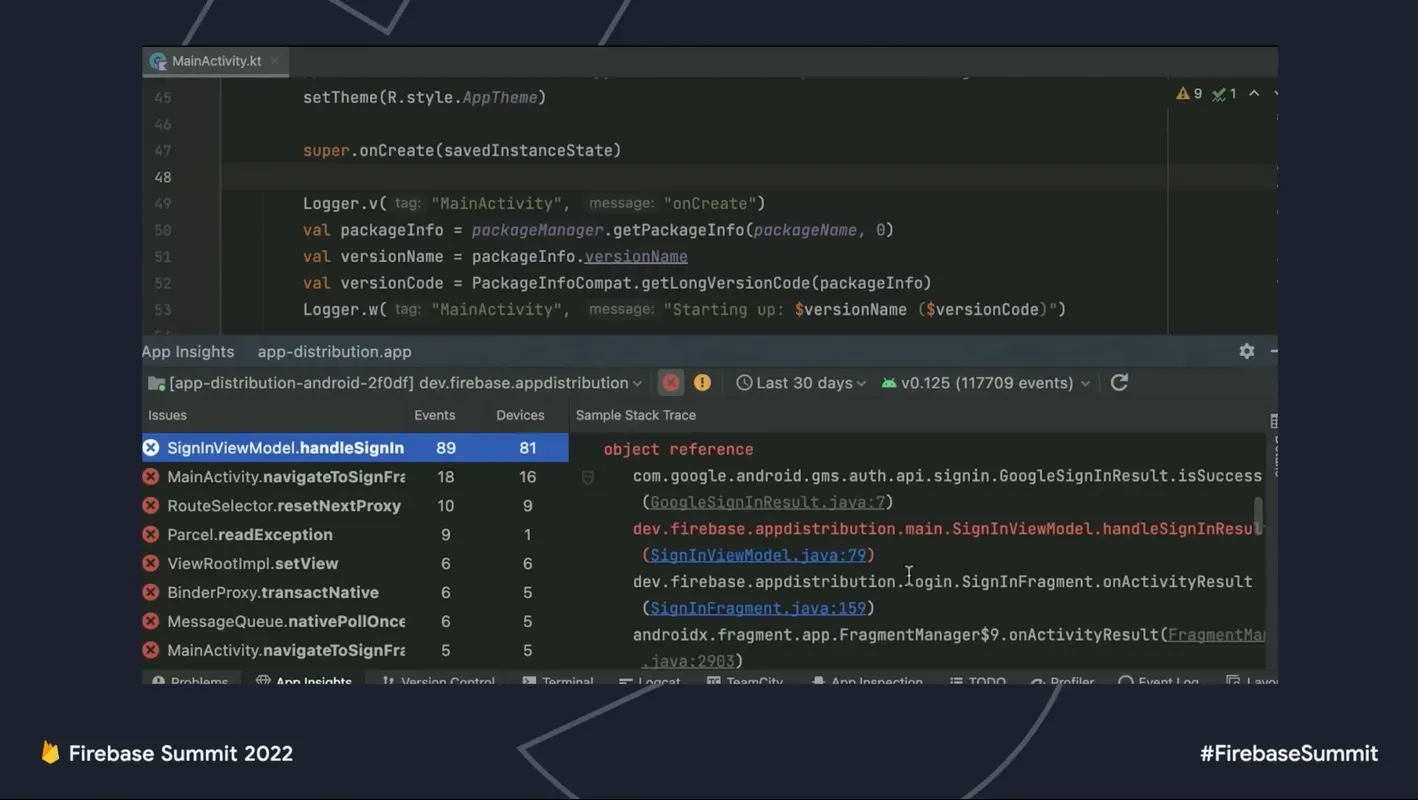Click the error icon beside RouteSelector.resetNextProxy
Screen dimensions: 1418x800
point(151,506)
